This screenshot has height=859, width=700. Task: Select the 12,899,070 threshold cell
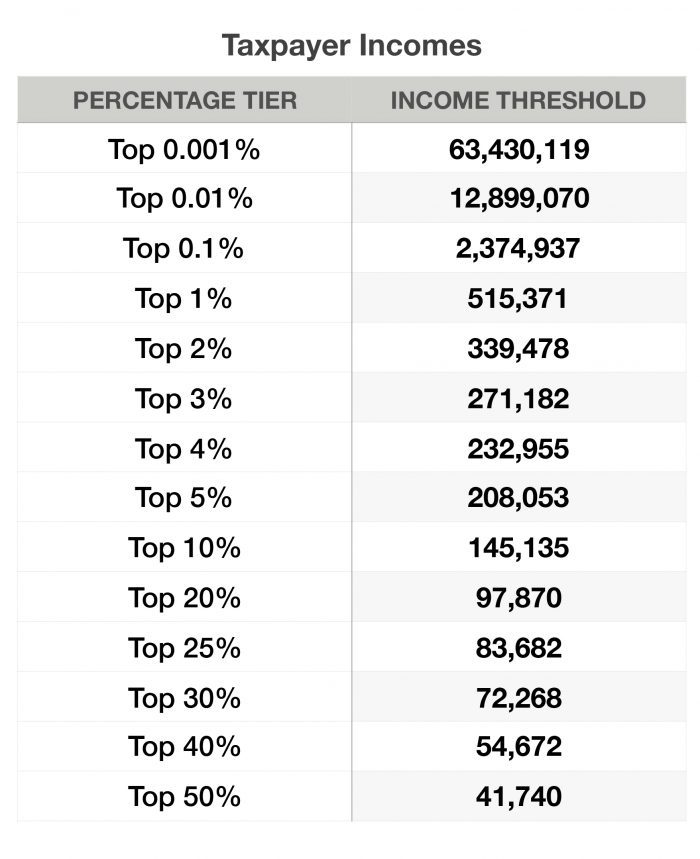(517, 199)
